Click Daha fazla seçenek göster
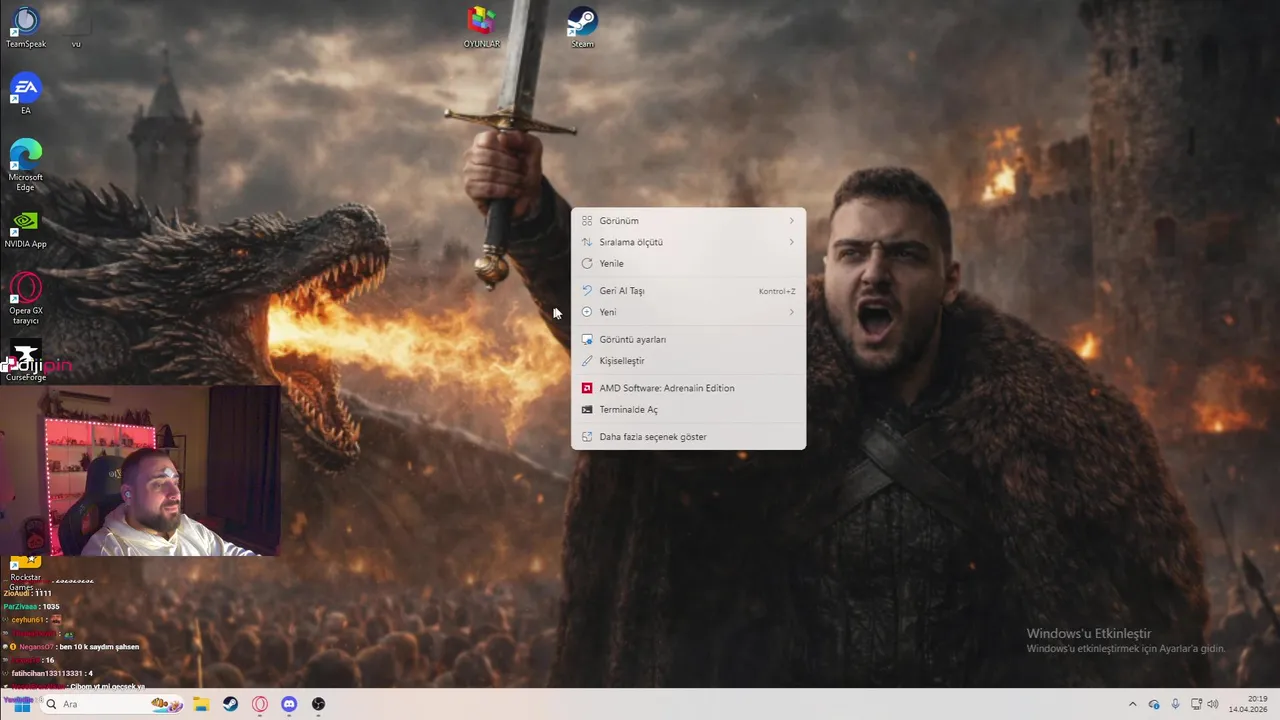Screen dimensions: 1280x720 click(x=688, y=437)
